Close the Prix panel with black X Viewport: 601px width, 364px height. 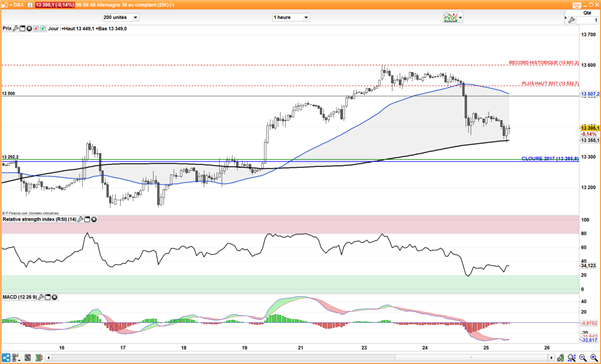coord(29,28)
